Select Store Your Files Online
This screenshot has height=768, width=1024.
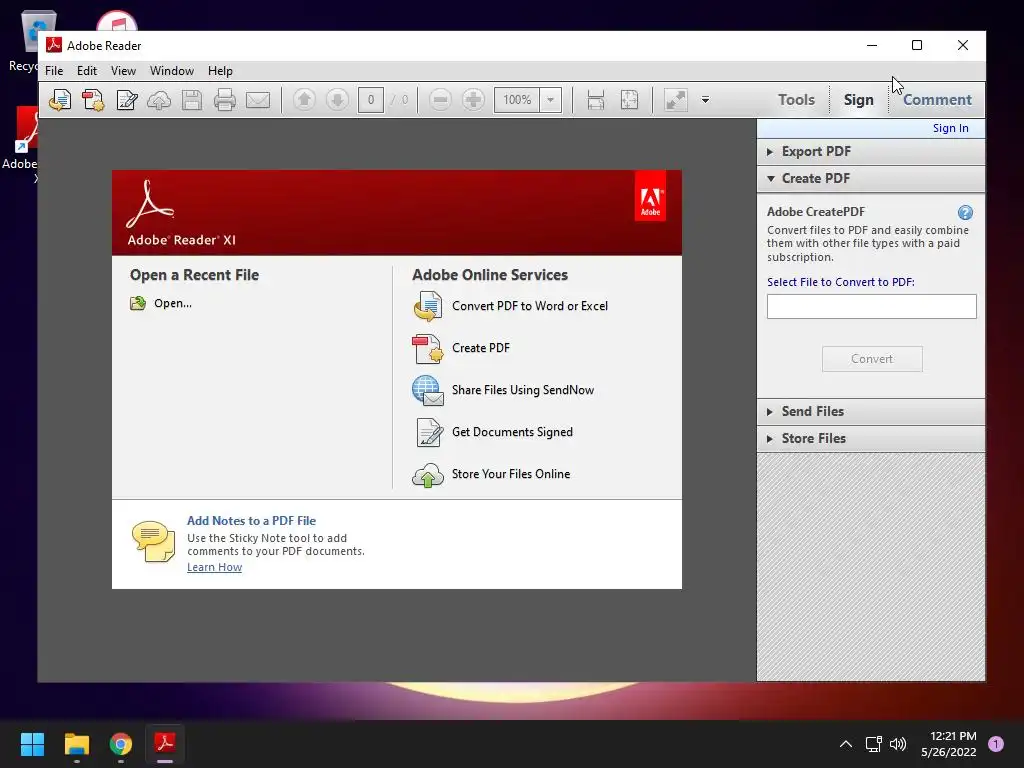[511, 474]
